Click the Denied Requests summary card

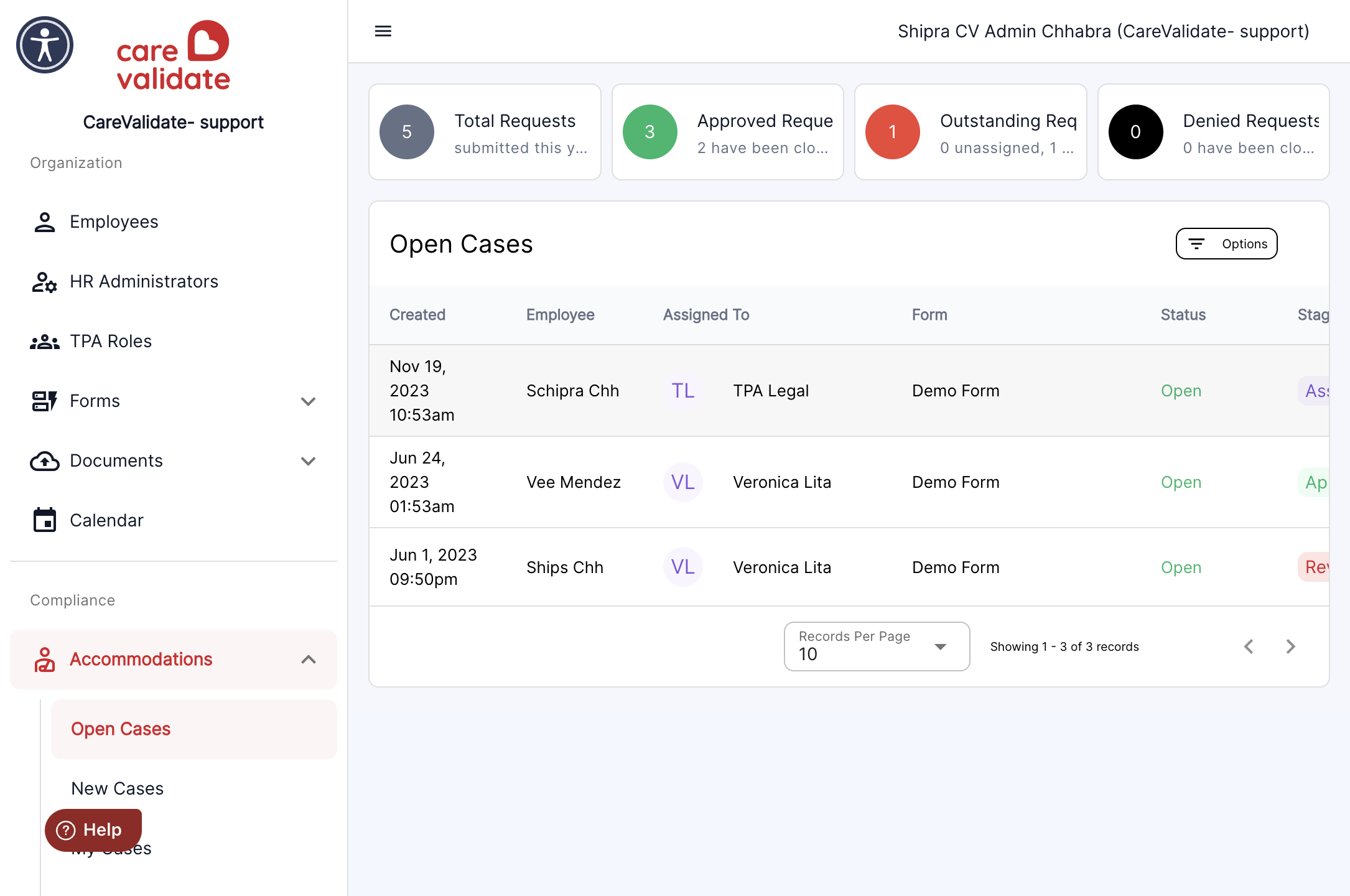coord(1214,132)
